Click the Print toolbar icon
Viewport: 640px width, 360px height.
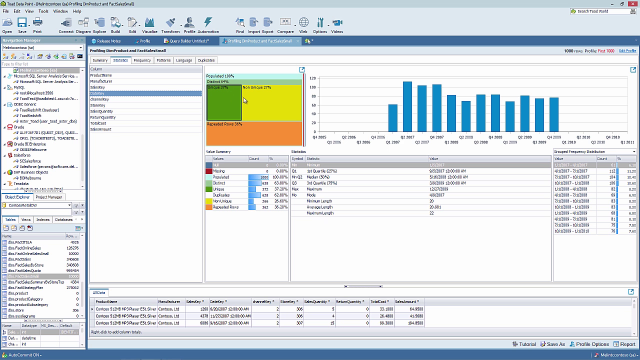point(37,25)
